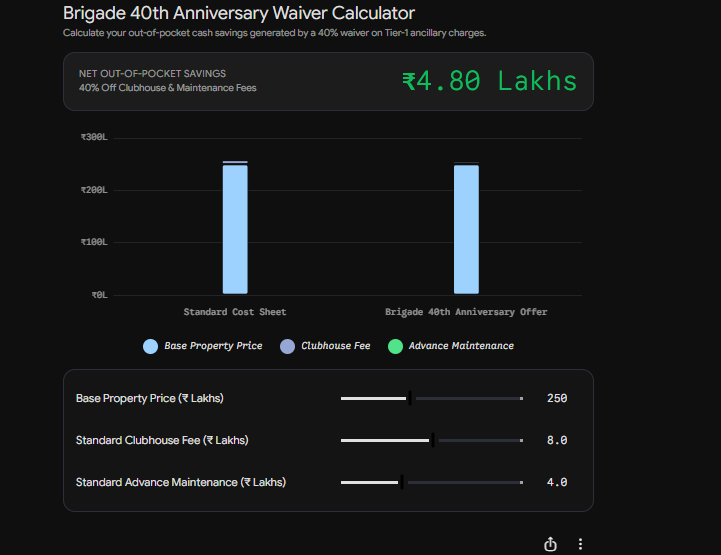This screenshot has width=721, height=555.
Task: Click the Brigade 40th Anniversary Waiver Calculator title
Action: click(239, 13)
